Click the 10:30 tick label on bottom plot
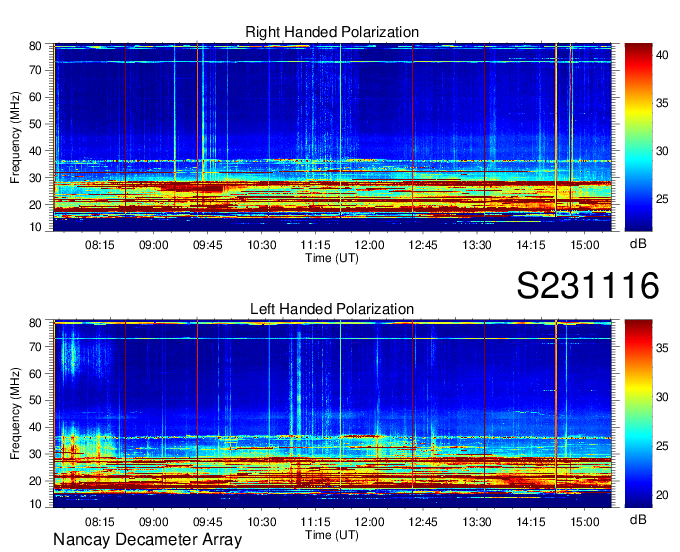The image size is (680, 552). coord(262,522)
